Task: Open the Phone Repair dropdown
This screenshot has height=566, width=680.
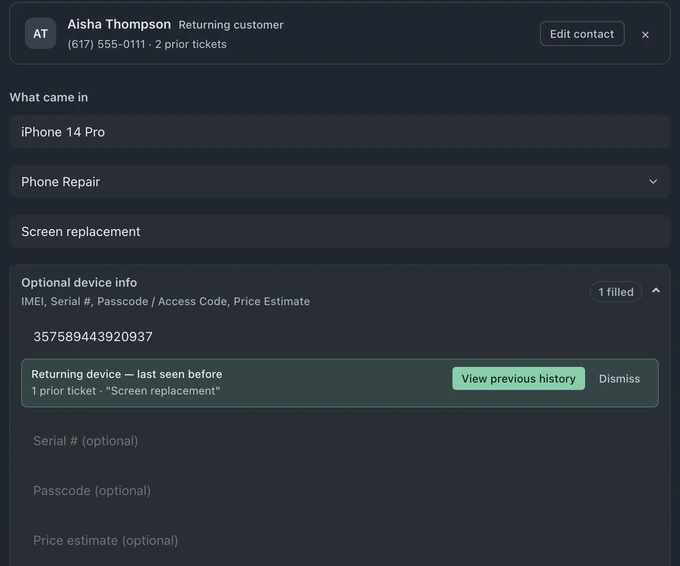Action: coord(340,182)
